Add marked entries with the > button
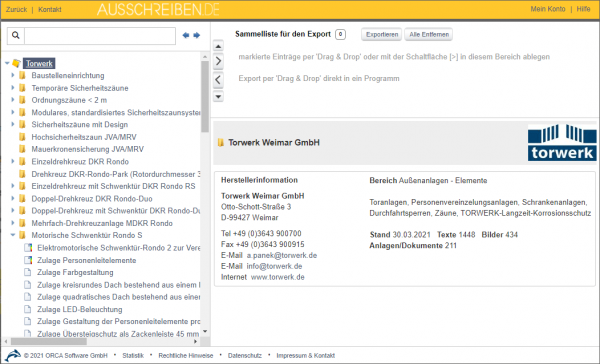Screen dimensions: 600x364 pyautogui.click(x=218, y=61)
